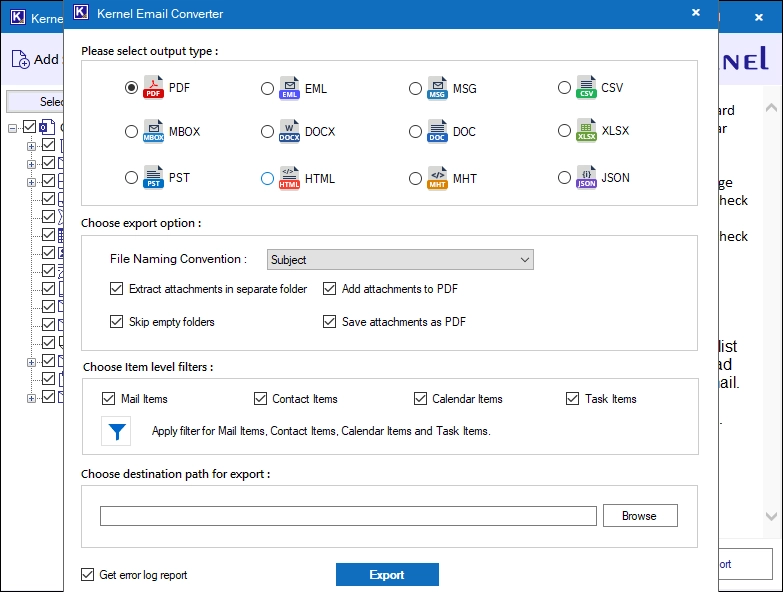783x592 pixels.
Task: Close the background Kernel window
Action: click(x=759, y=17)
